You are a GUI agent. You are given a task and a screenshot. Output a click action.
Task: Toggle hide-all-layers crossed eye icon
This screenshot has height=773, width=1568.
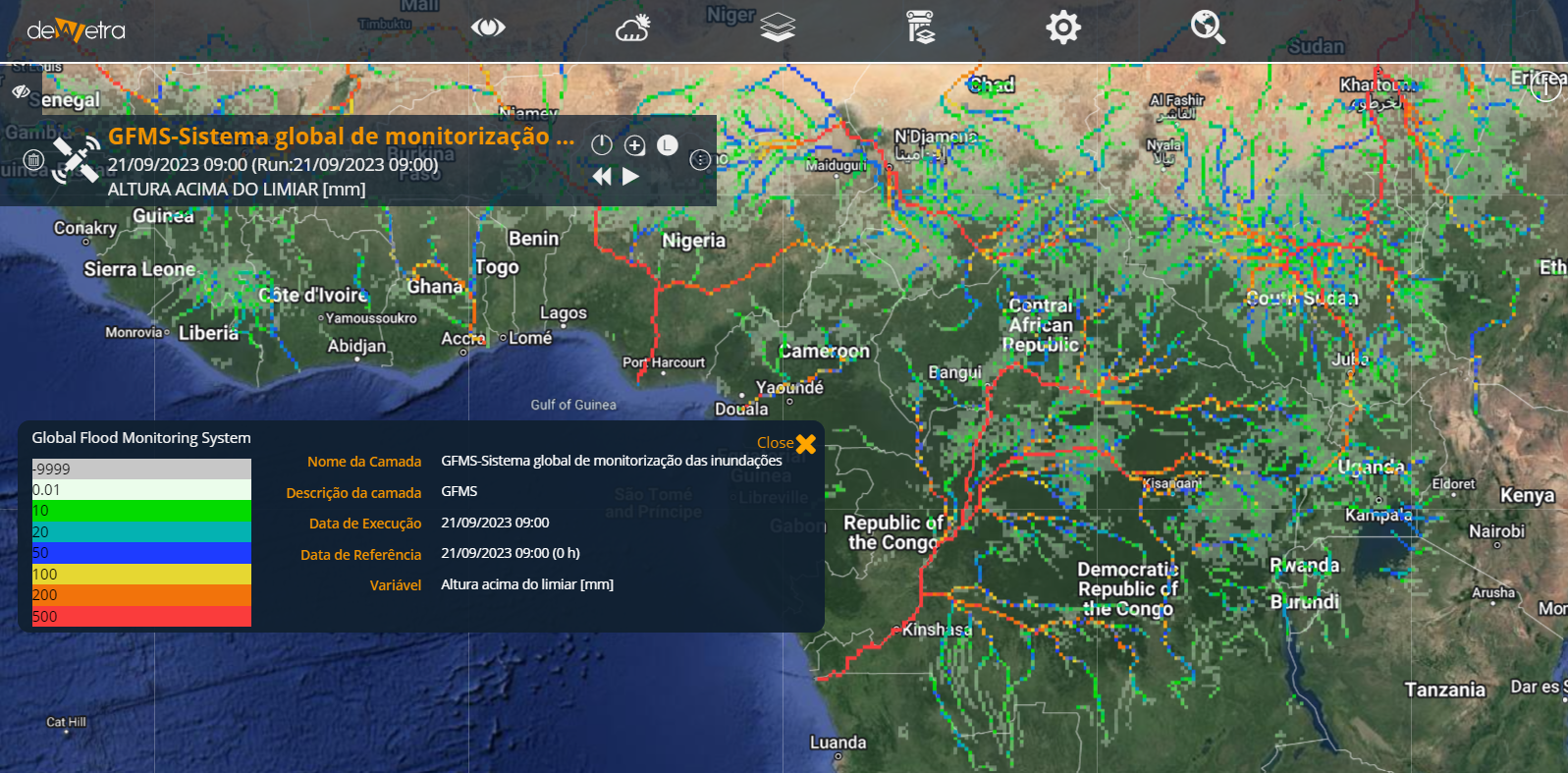[21, 92]
